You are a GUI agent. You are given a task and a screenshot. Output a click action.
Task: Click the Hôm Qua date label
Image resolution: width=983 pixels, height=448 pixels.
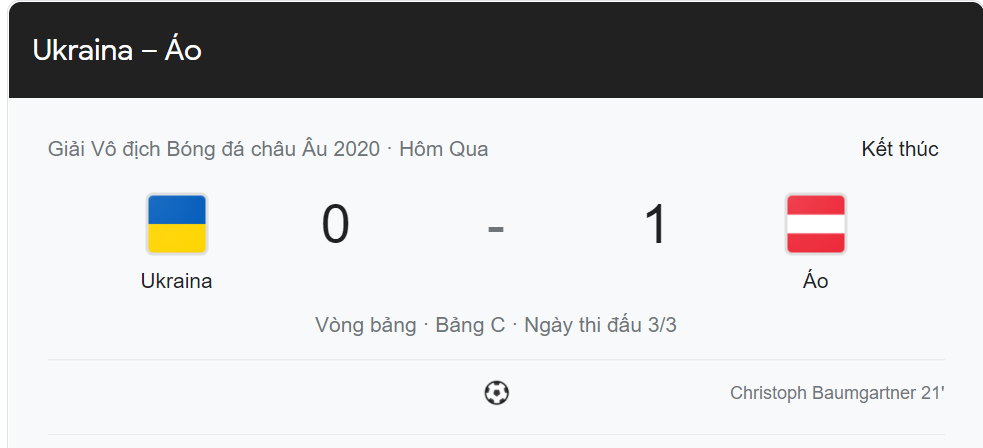point(444,149)
